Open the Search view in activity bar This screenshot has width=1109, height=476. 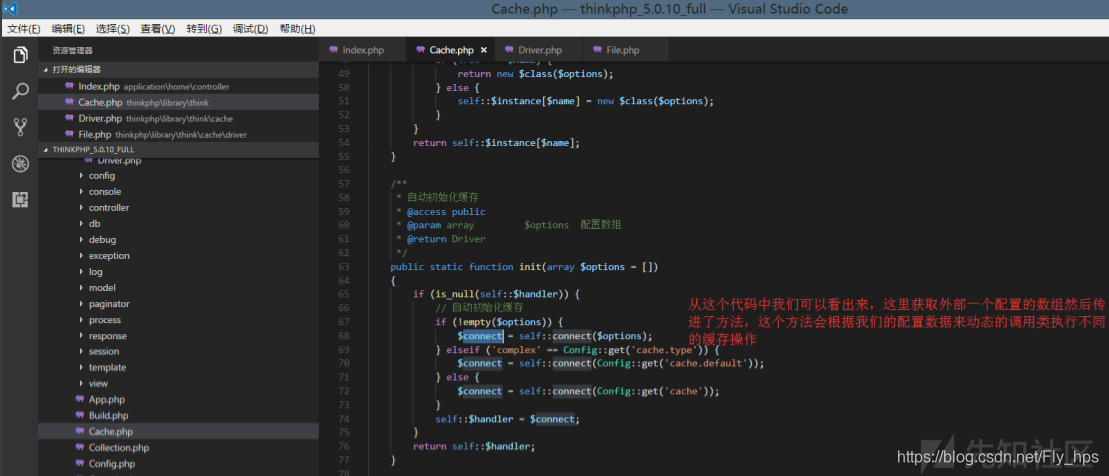pos(21,91)
